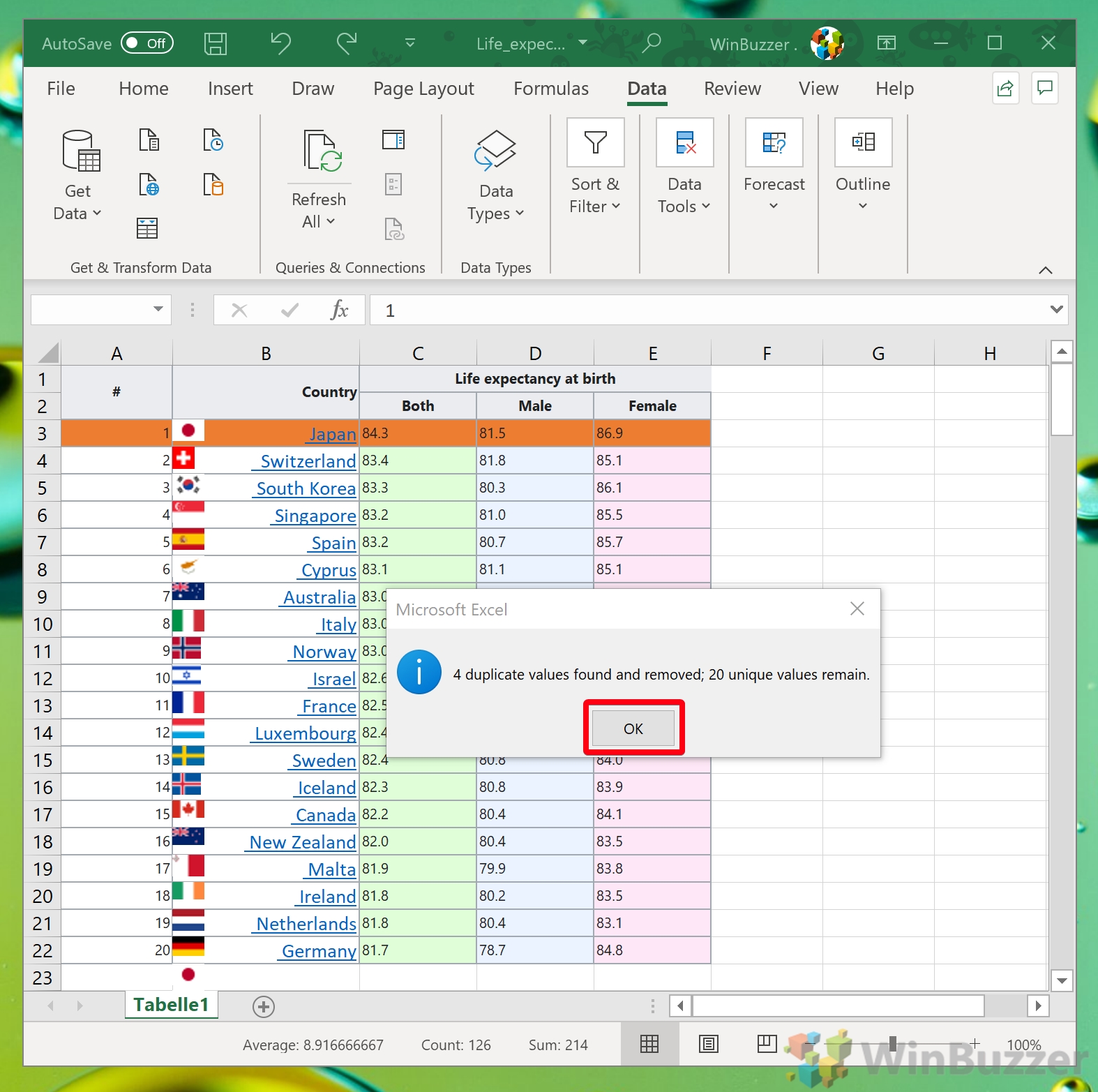The image size is (1098, 1092).
Task: Click the Share icon in ribbon
Action: coord(1005,89)
